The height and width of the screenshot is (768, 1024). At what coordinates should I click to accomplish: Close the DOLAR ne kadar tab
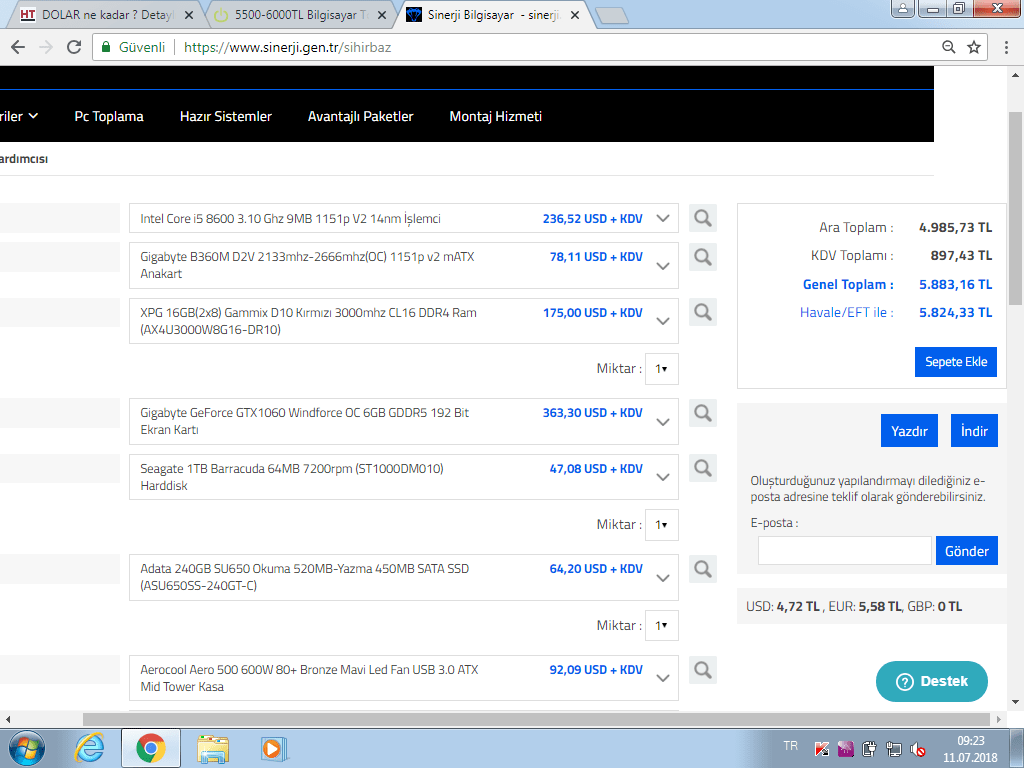pos(189,15)
